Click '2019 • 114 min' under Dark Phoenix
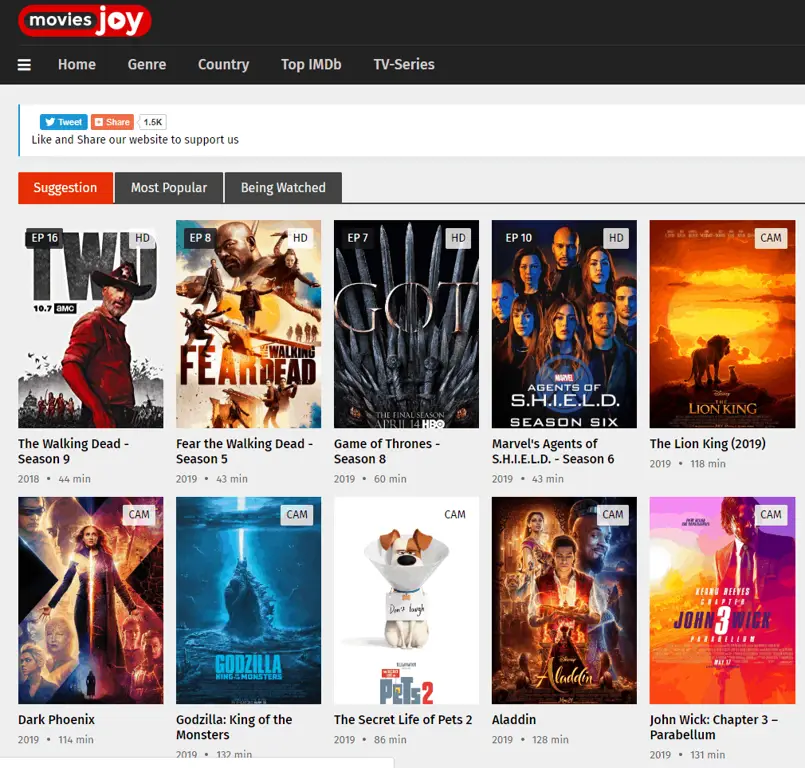The height and width of the screenshot is (768, 805). click(x=56, y=740)
